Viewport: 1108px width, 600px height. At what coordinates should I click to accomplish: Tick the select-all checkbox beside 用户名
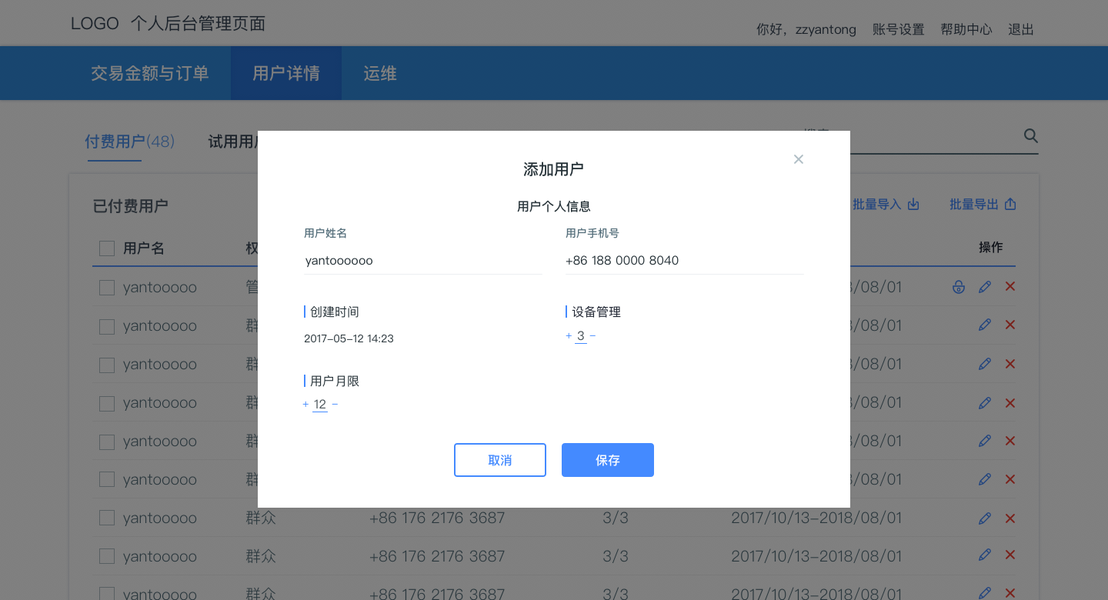point(107,249)
